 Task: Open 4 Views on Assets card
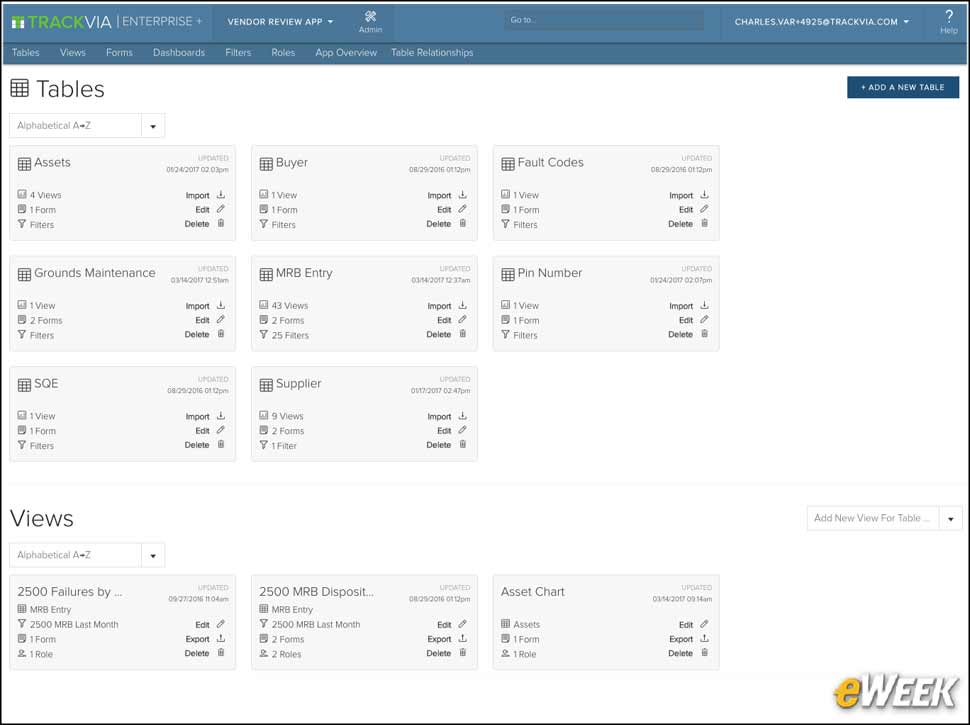tap(46, 195)
